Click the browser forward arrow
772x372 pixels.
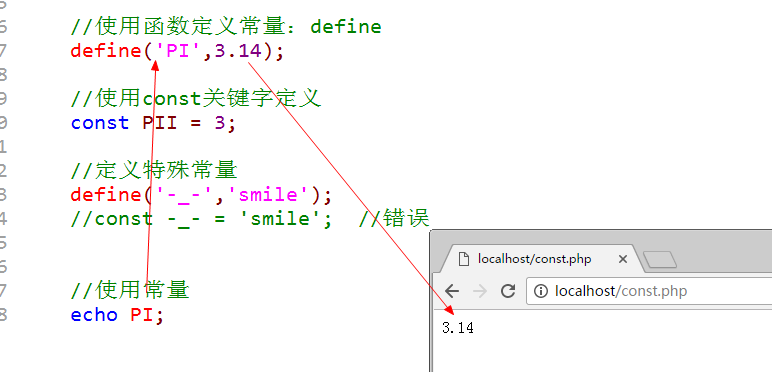(x=480, y=291)
